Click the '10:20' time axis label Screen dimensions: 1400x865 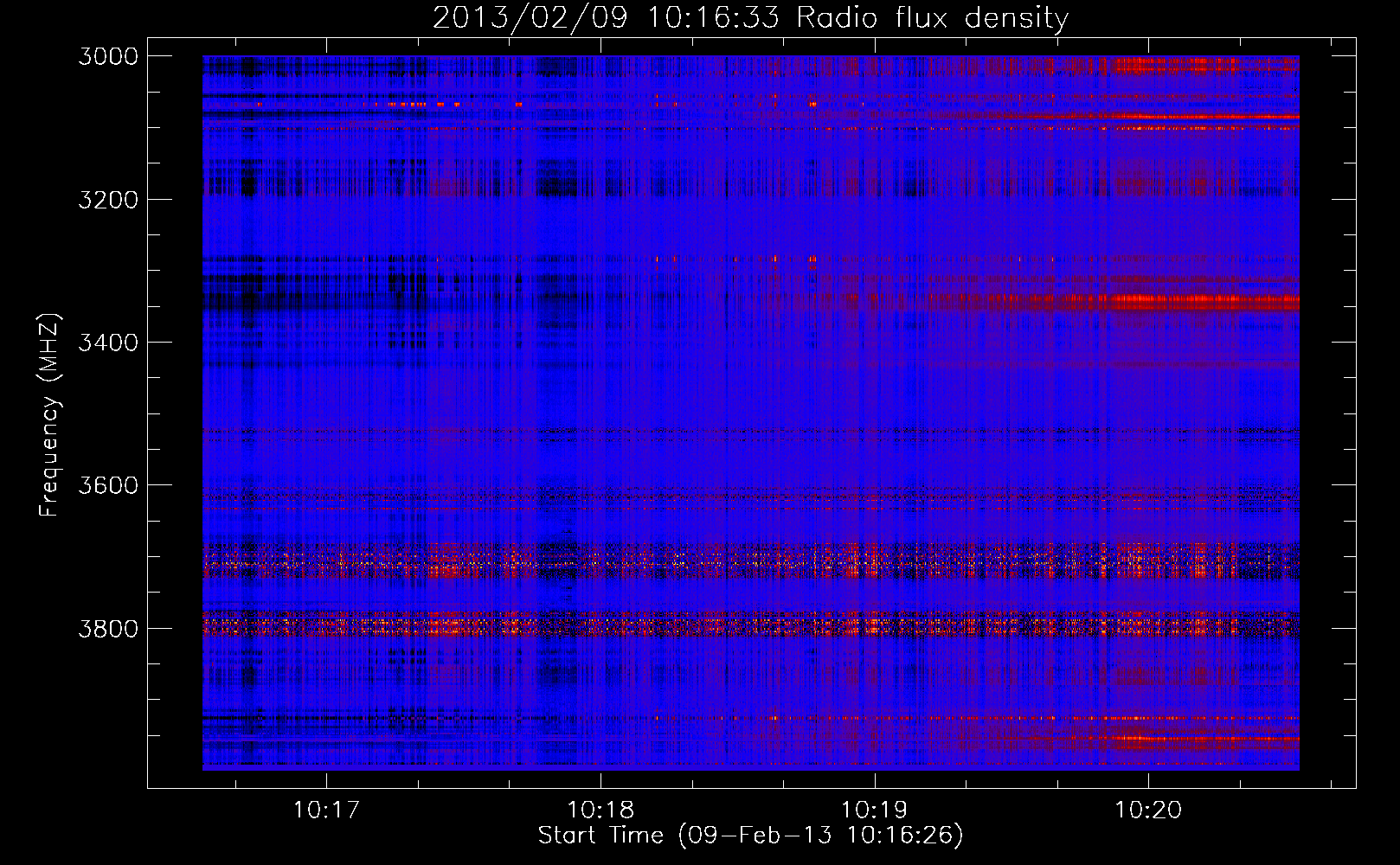[1148, 811]
